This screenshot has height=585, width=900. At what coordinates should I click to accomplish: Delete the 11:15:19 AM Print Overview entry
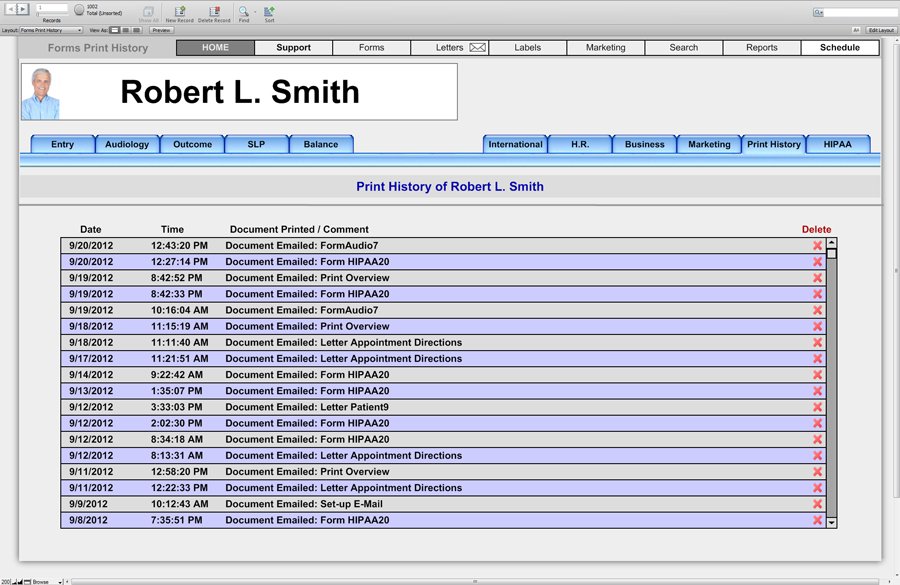pyautogui.click(x=817, y=326)
